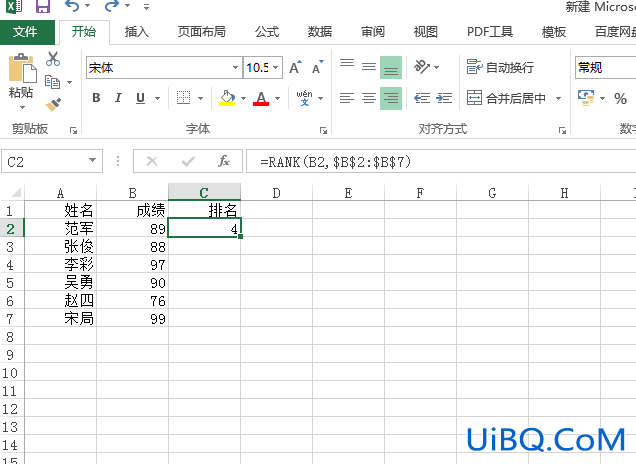Viewport: 636px width, 464px height.
Task: Center cell text horizontally
Action: 369,98
